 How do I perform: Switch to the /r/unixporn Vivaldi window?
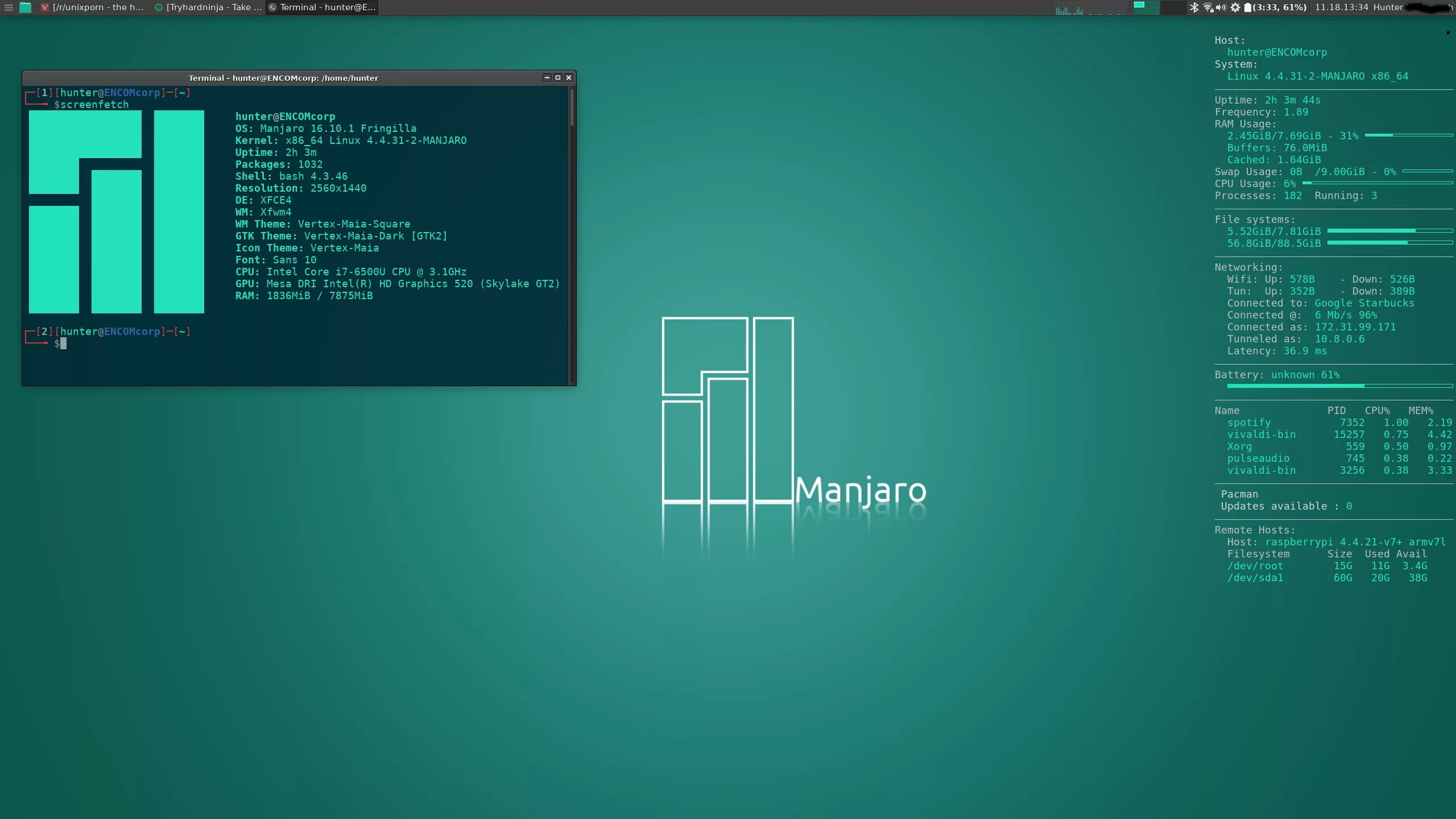(93, 7)
